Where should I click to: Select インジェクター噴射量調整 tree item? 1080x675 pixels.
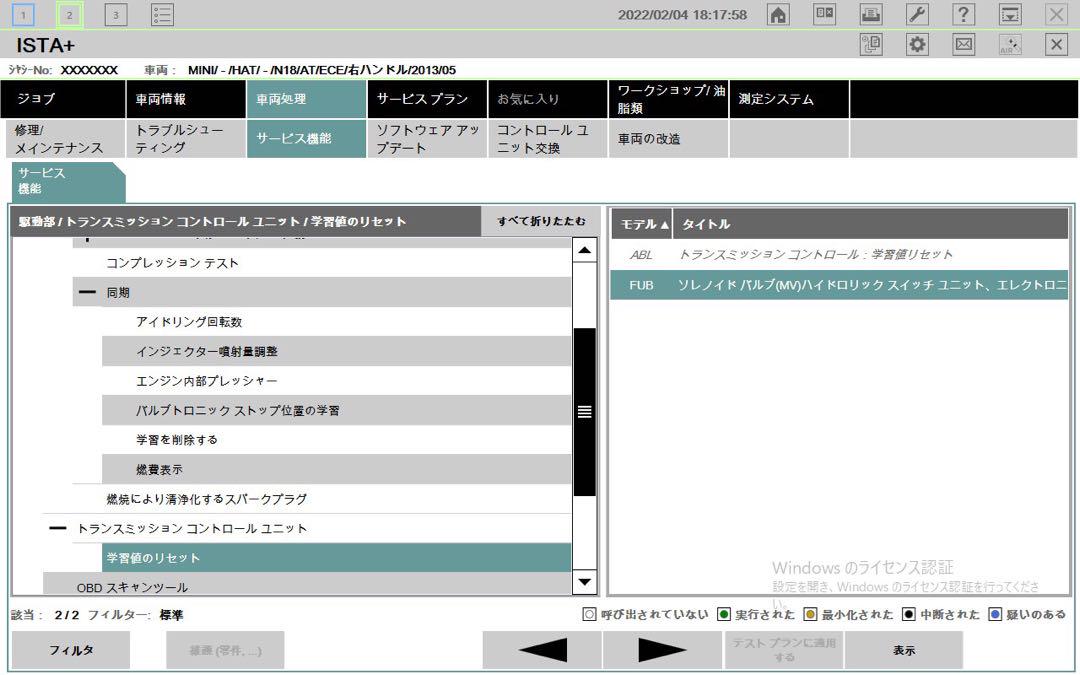click(x=336, y=351)
